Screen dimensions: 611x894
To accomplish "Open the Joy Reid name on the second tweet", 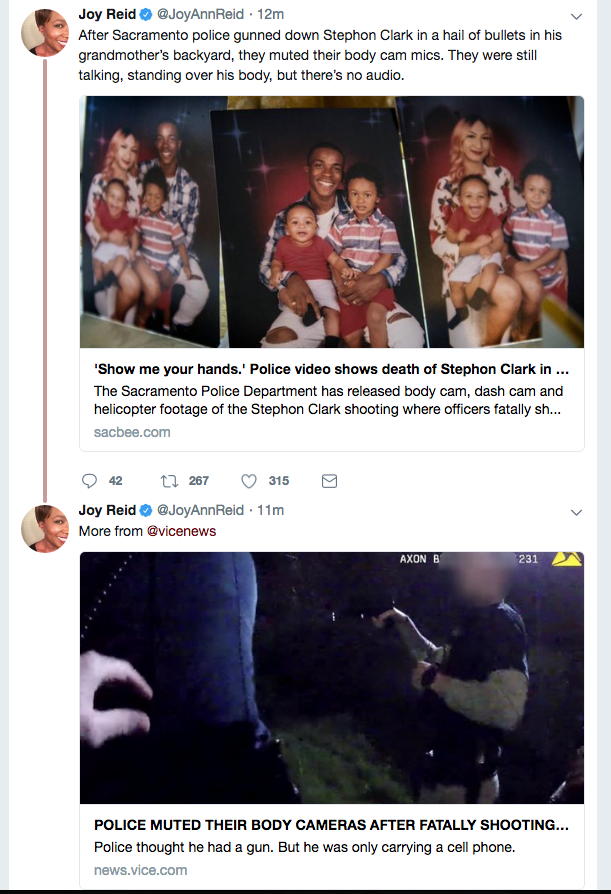I will [107, 510].
